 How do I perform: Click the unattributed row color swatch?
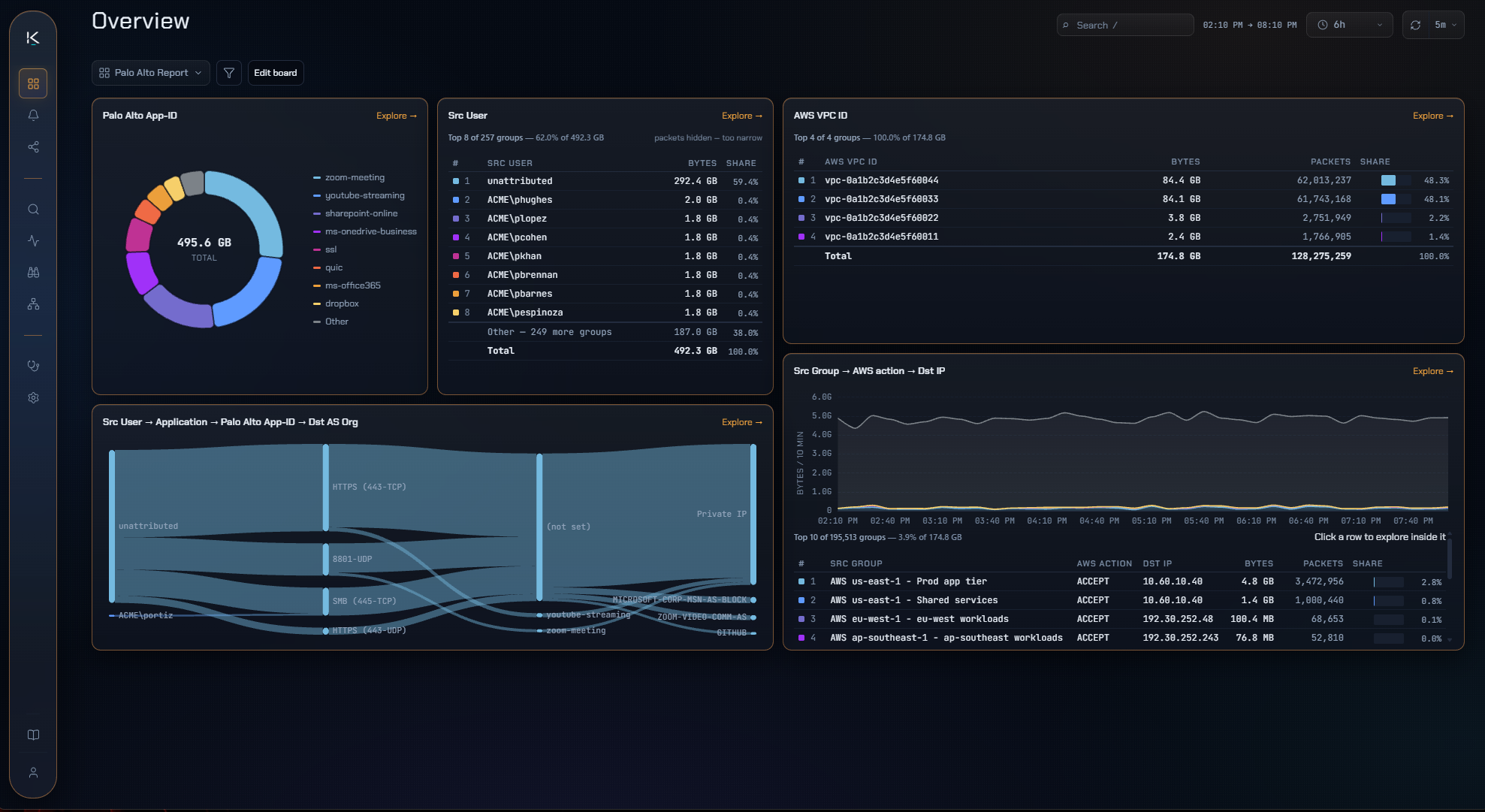[x=456, y=181]
